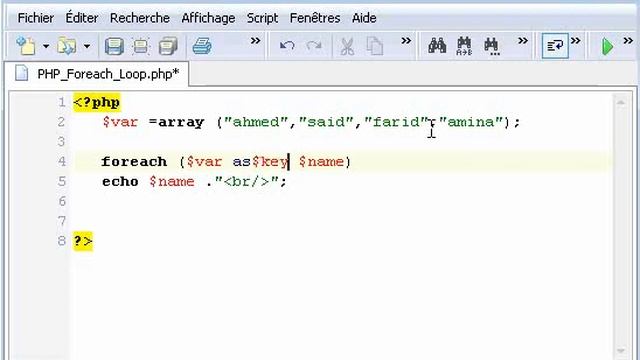This screenshot has height=360, width=640.
Task: Switch to the PHP_Foreach_Loop.php tab
Action: click(x=97, y=74)
